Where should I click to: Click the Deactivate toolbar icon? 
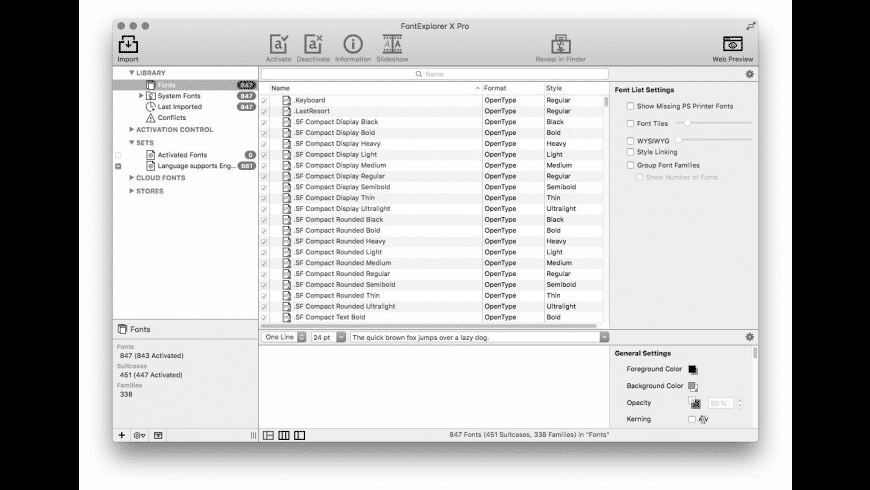pyautogui.click(x=313, y=44)
